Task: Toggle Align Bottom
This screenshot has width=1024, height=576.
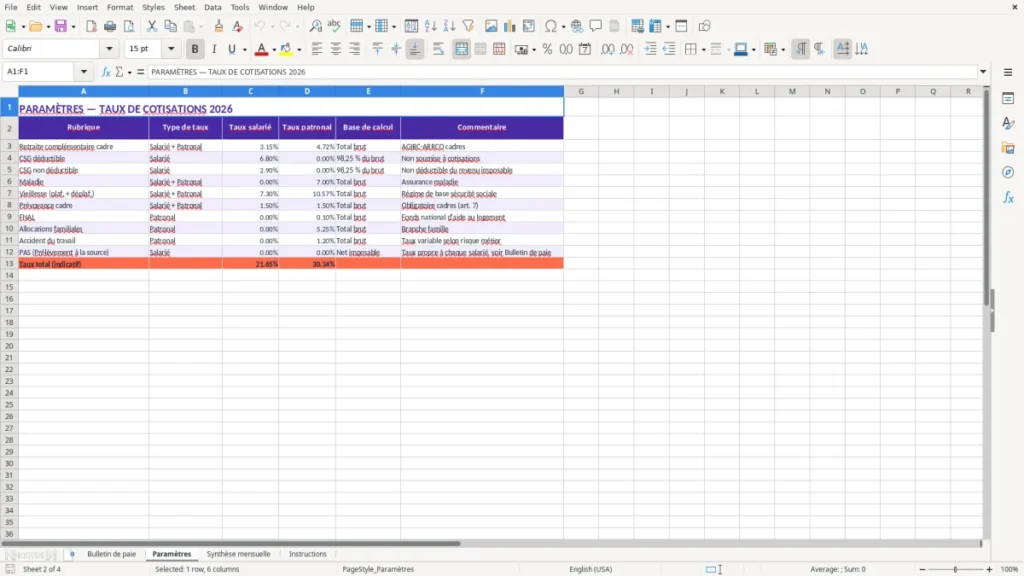Action: coord(415,49)
